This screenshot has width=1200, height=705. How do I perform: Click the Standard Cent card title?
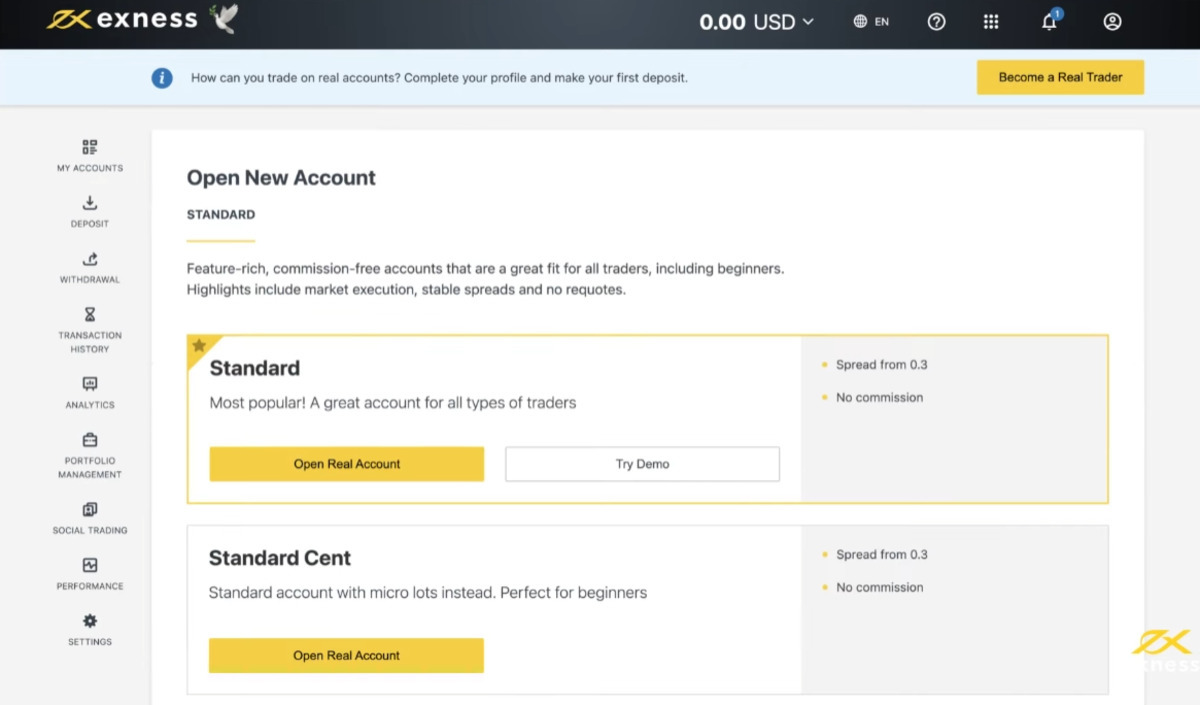pos(280,558)
